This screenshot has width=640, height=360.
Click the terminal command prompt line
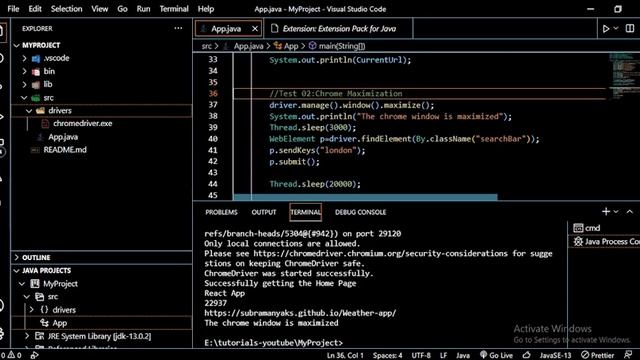273,343
